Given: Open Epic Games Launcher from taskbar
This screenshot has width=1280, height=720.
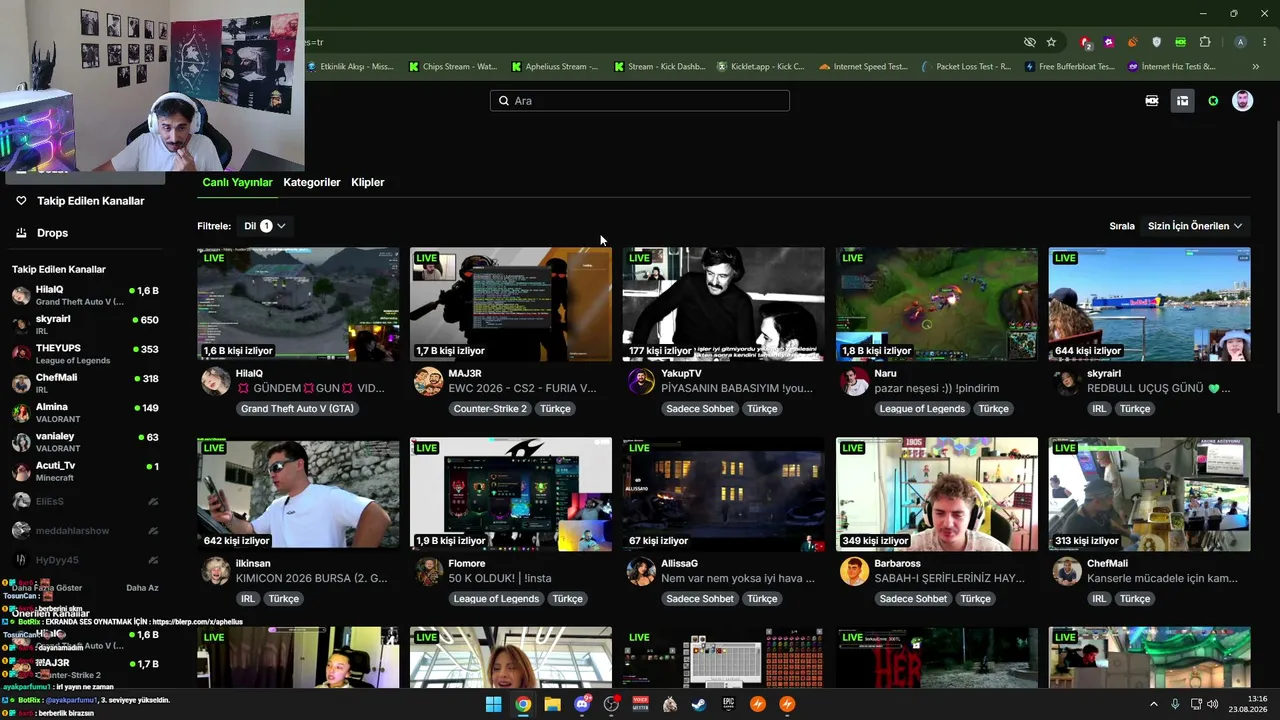Looking at the screenshot, I should 728,704.
